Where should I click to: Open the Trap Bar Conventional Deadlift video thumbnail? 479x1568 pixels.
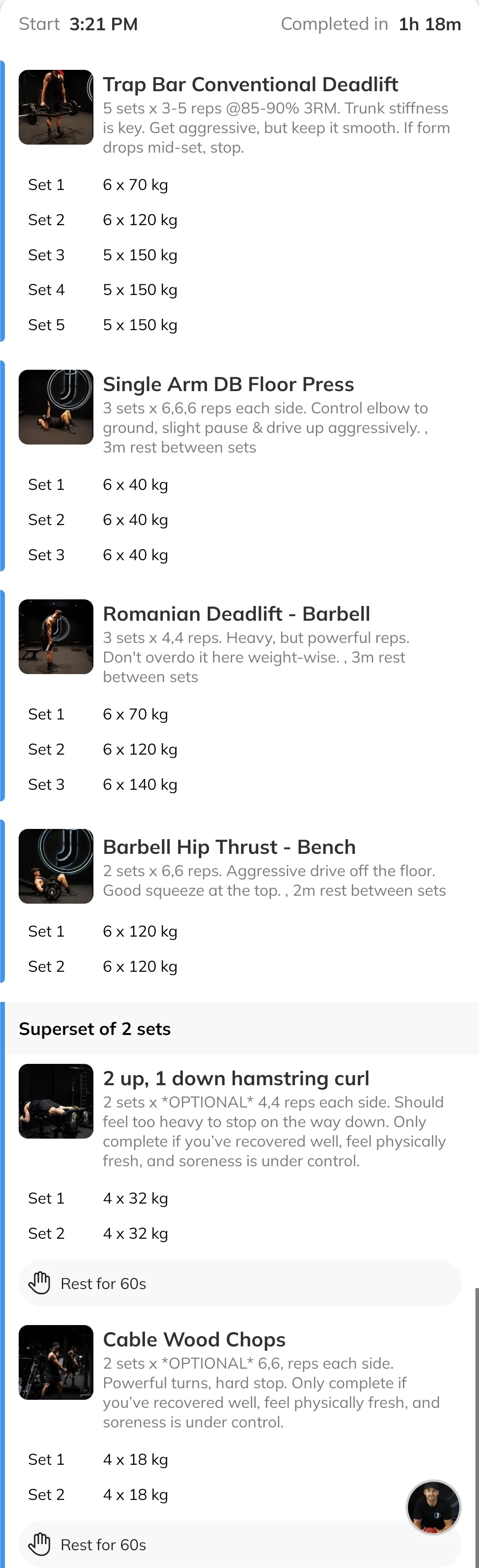(x=56, y=107)
